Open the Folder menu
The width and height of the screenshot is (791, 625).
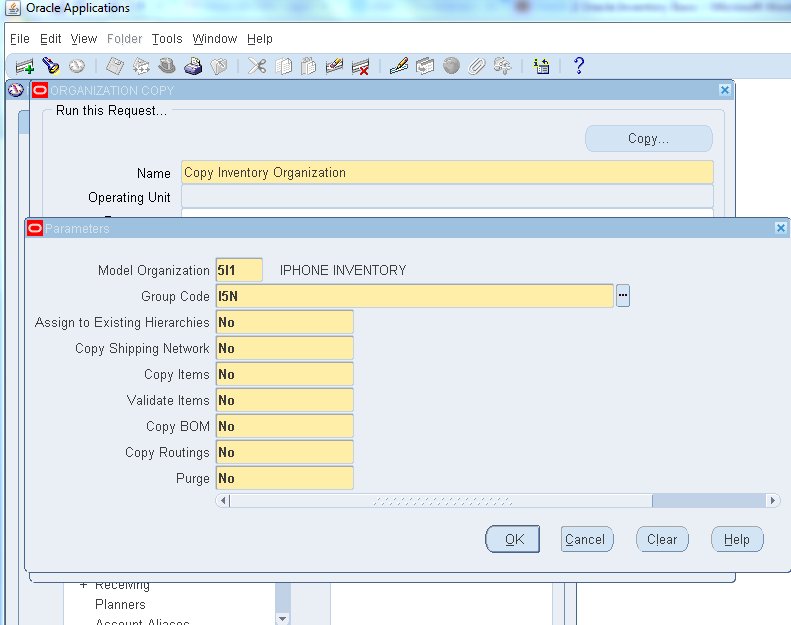(125, 39)
